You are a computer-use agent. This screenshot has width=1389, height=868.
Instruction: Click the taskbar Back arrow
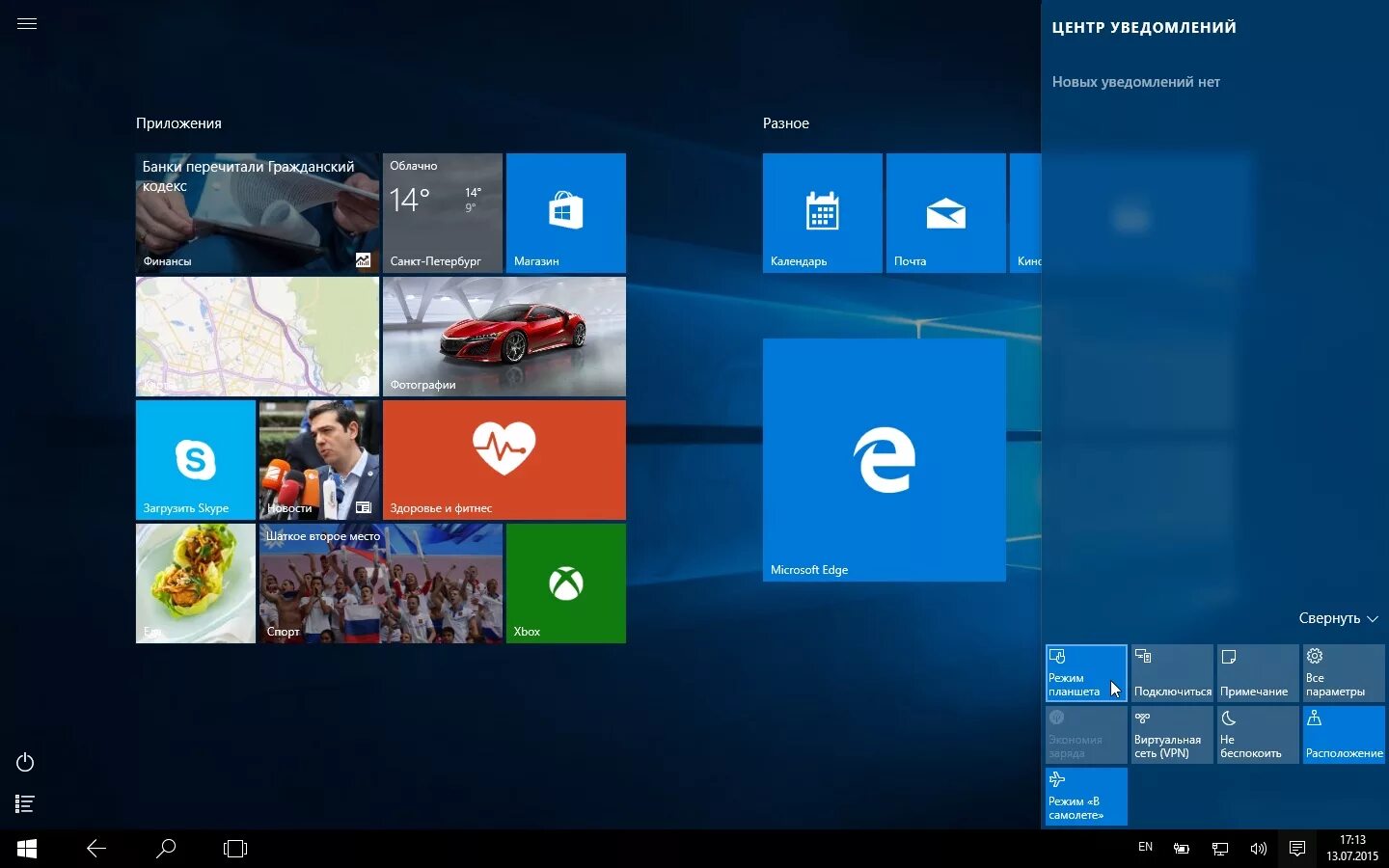[96, 849]
